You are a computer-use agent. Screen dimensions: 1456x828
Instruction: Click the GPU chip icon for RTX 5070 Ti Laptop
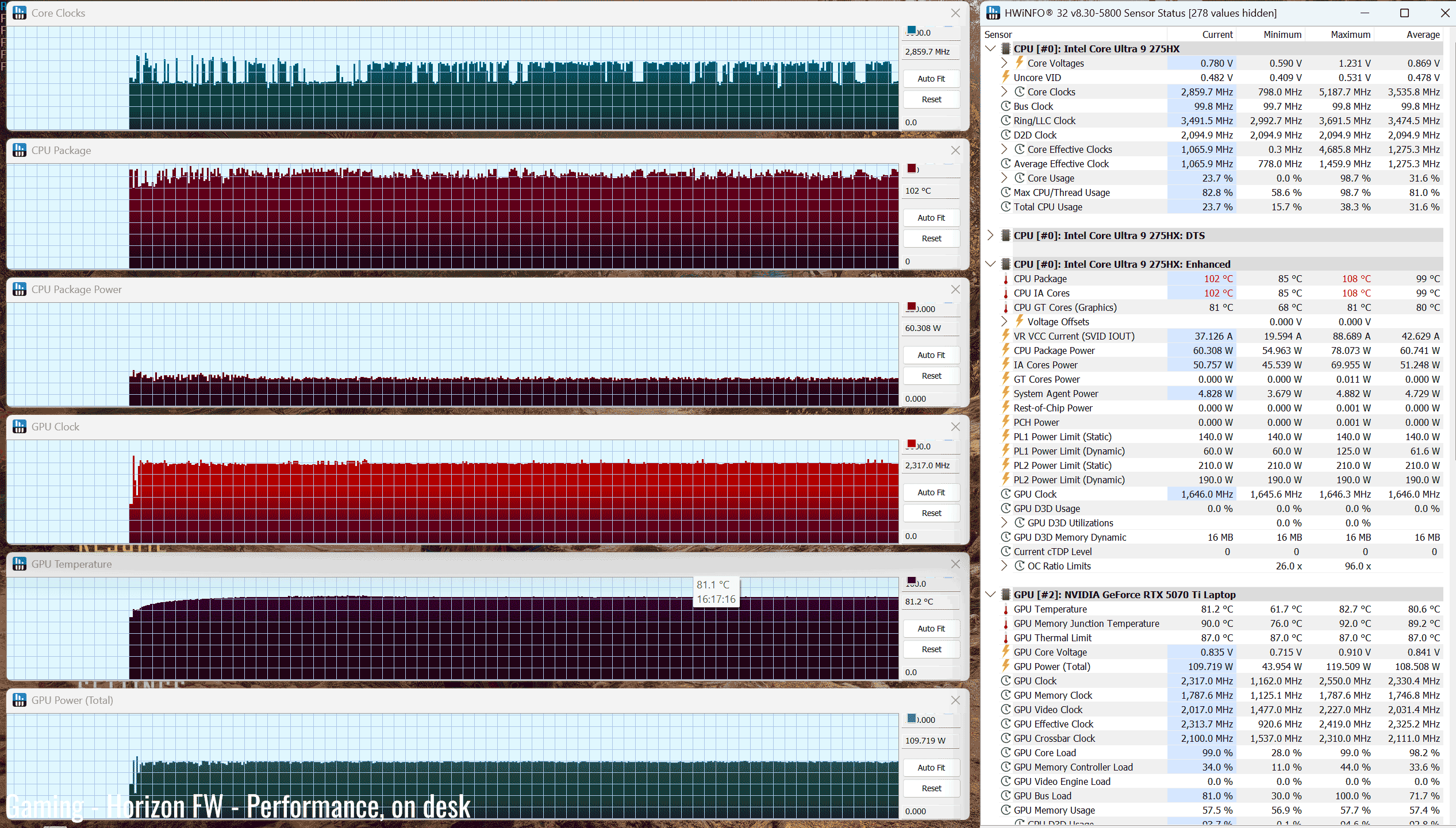(x=1005, y=595)
